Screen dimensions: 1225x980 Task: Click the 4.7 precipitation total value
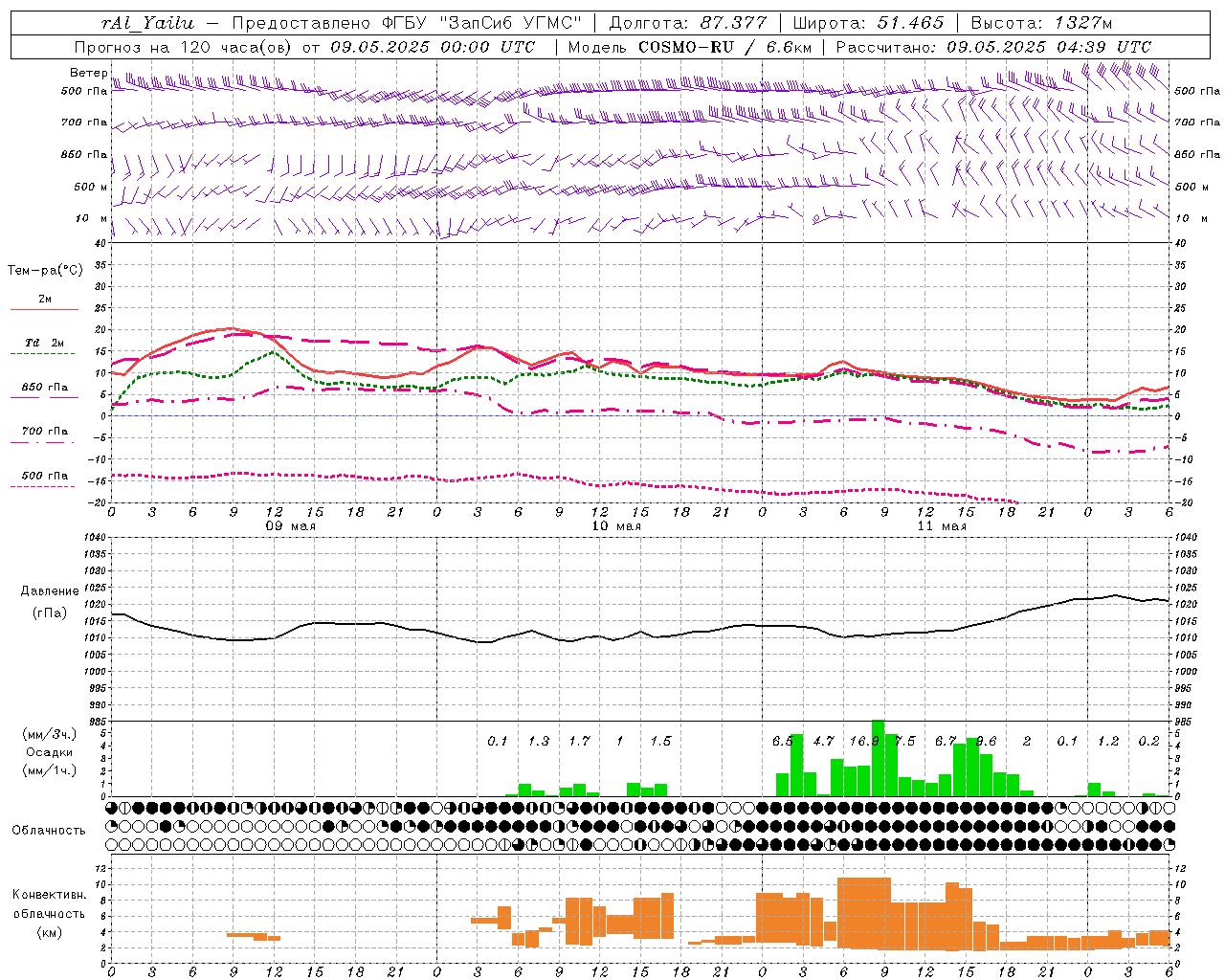824,741
